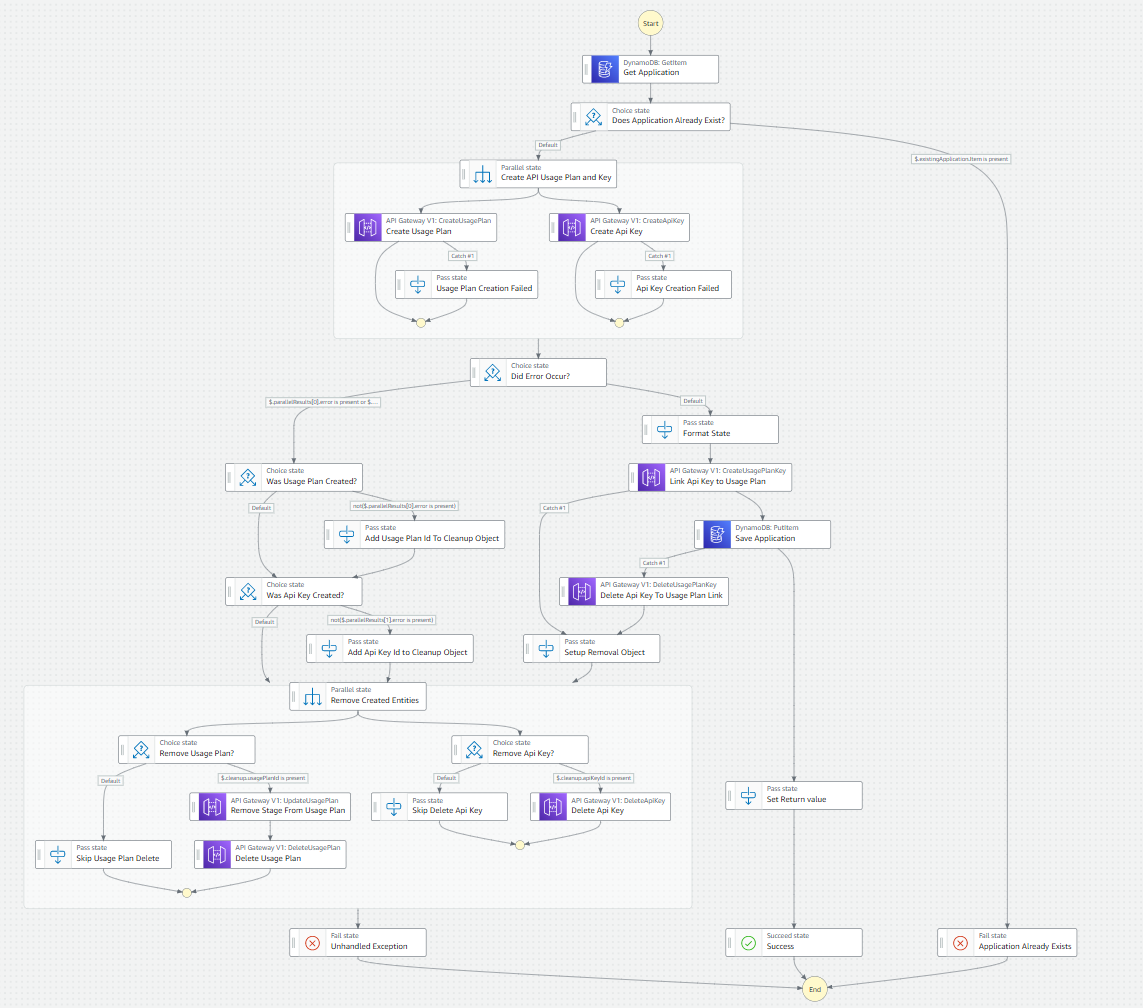Click the $.cleanup.usagePlanId is present edge label
This screenshot has height=1008, width=1143.
tap(263, 778)
